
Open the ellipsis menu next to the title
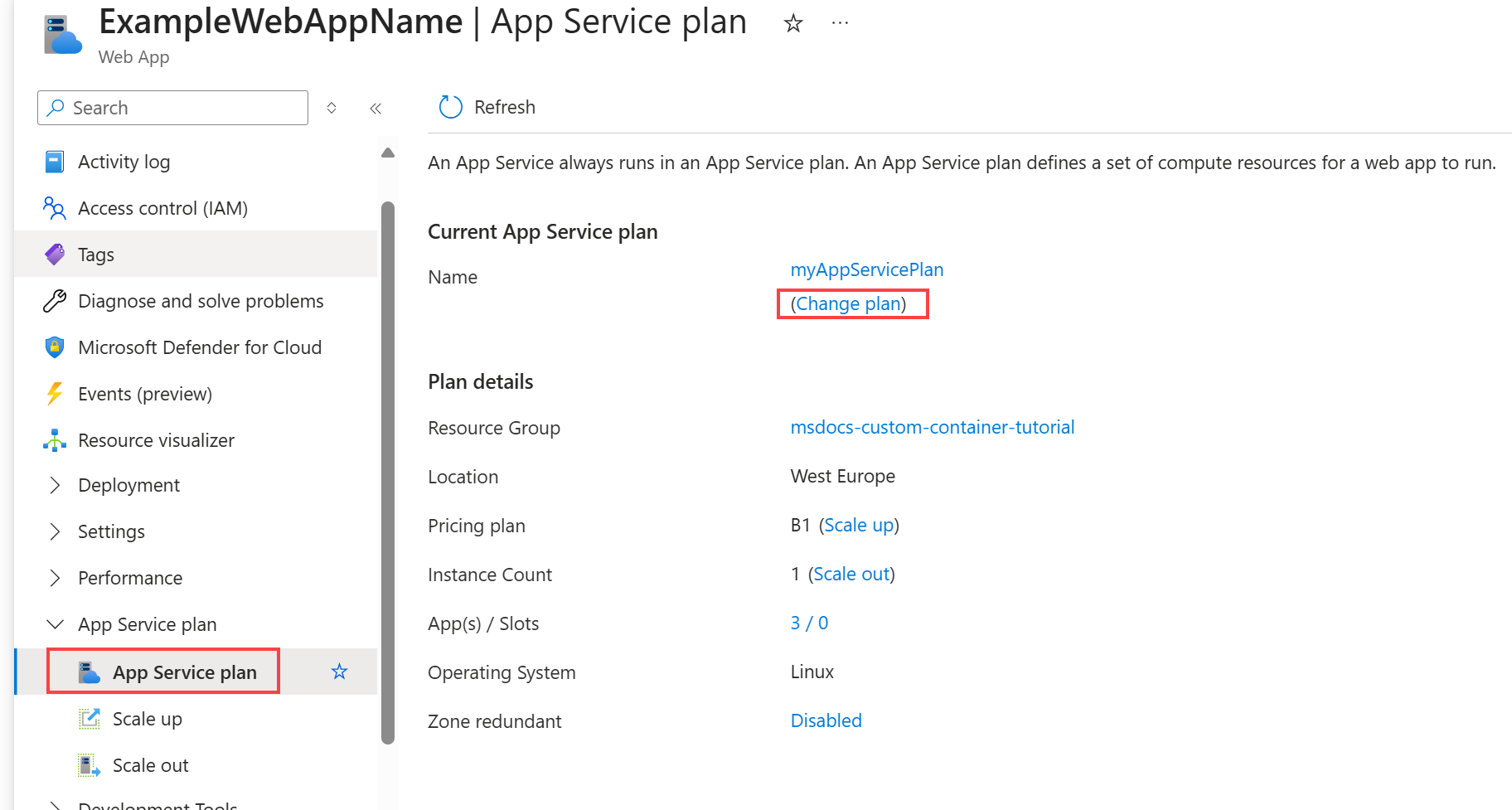[x=840, y=22]
